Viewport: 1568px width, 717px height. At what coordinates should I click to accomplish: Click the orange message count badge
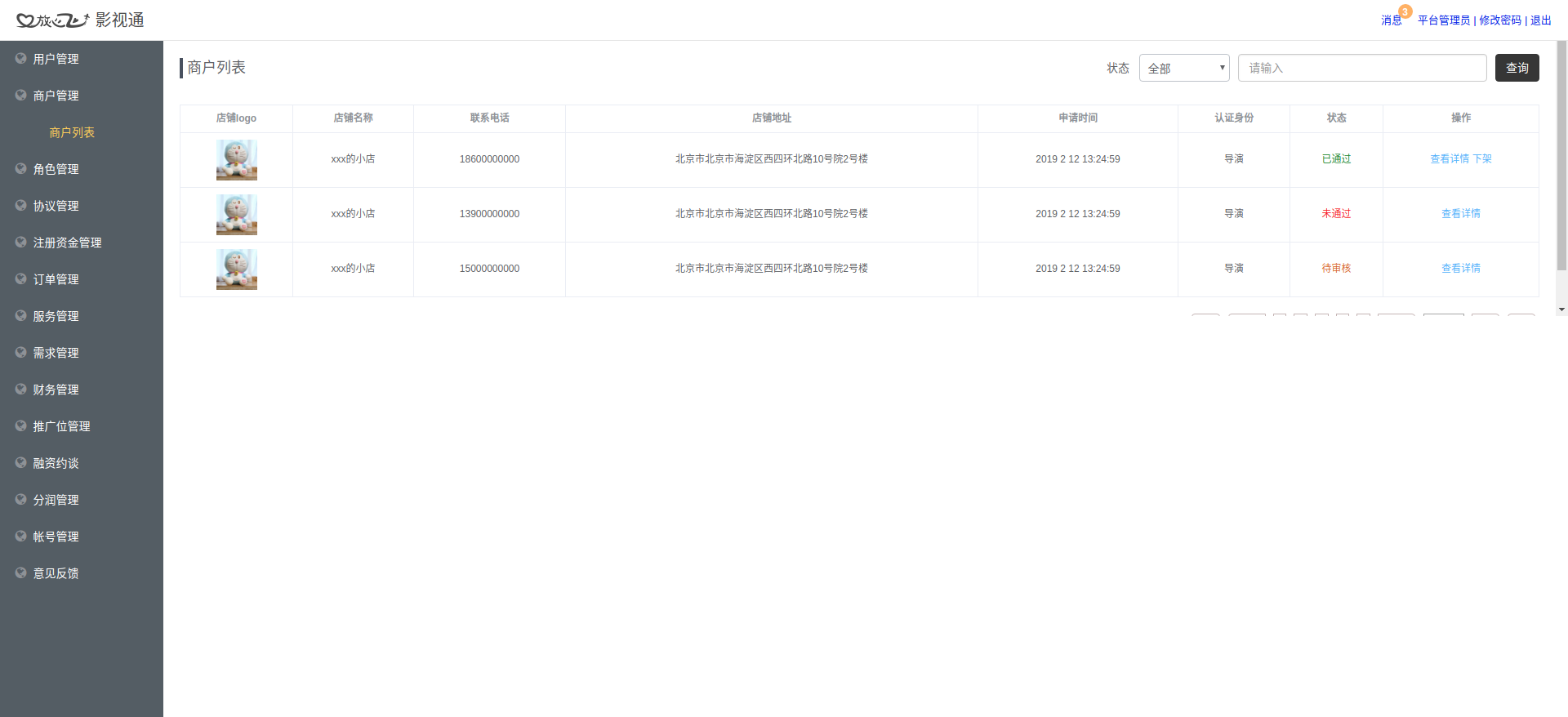1405,11
